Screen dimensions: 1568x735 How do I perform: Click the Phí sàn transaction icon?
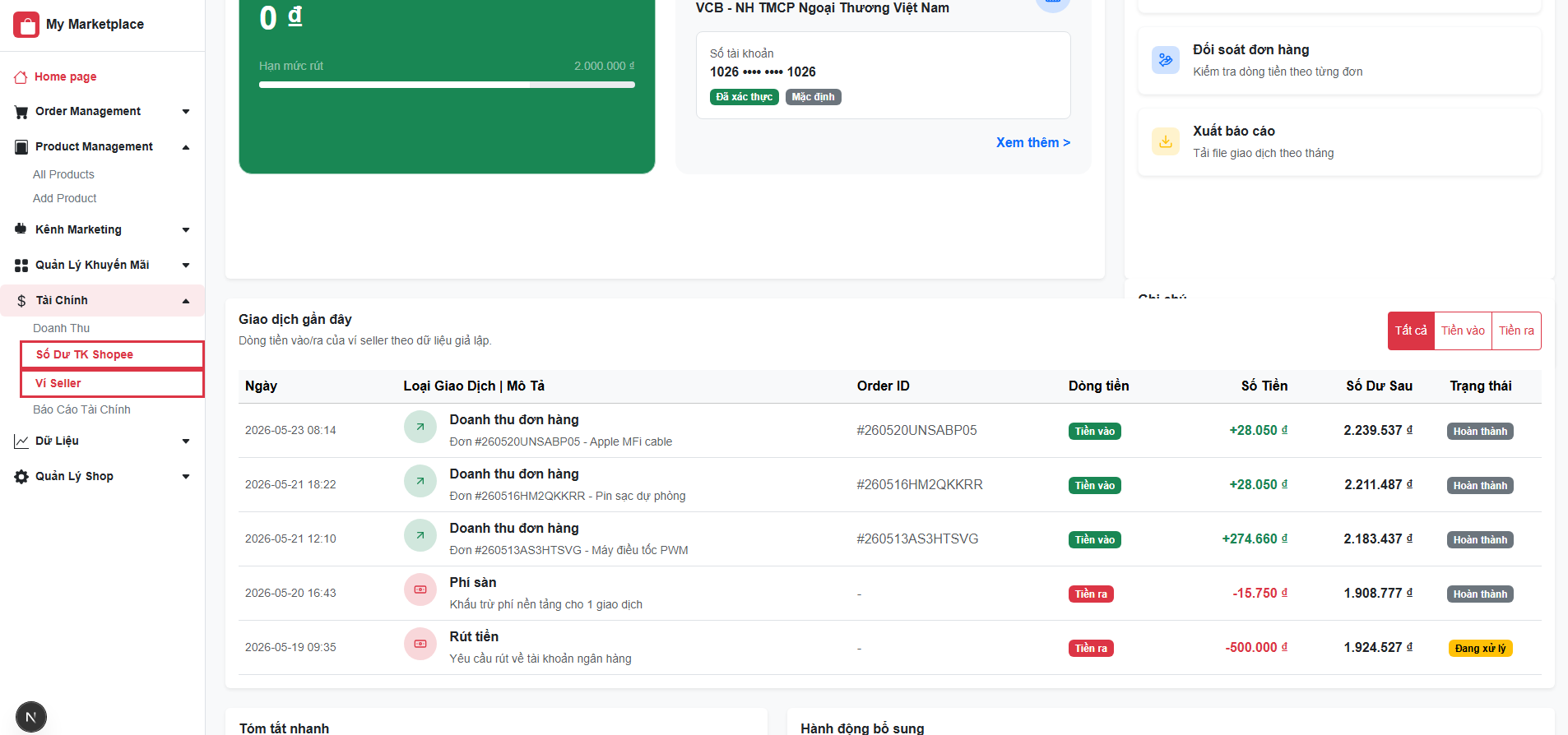[420, 589]
